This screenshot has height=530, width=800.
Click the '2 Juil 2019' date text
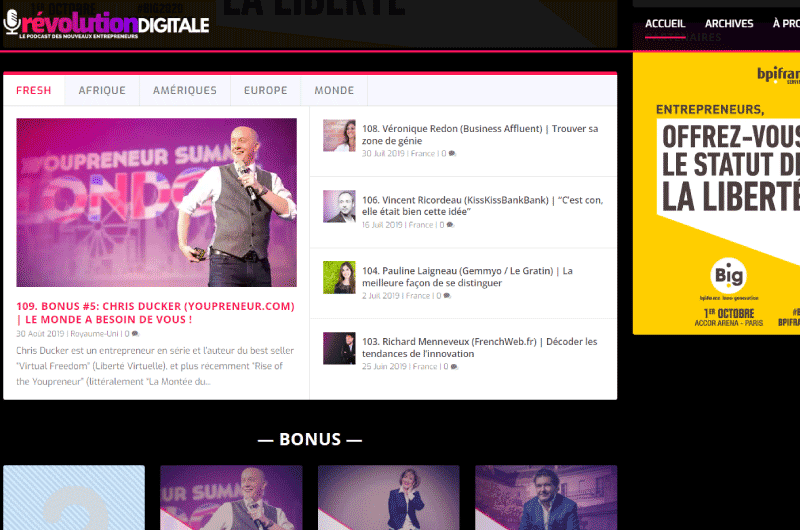click(381, 296)
